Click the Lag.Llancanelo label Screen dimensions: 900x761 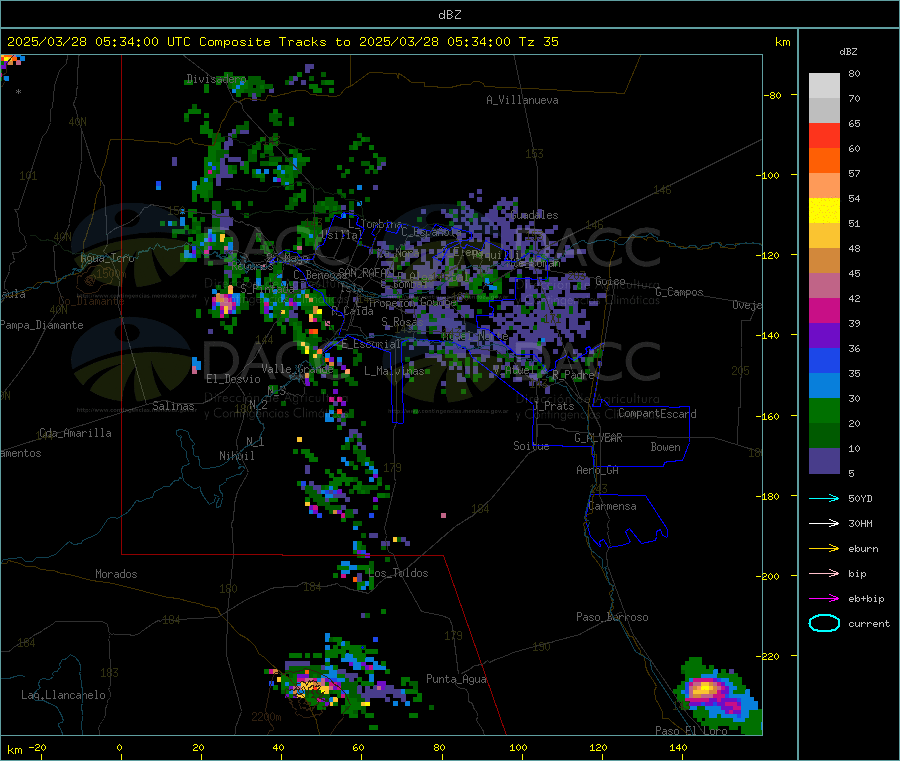[63, 695]
